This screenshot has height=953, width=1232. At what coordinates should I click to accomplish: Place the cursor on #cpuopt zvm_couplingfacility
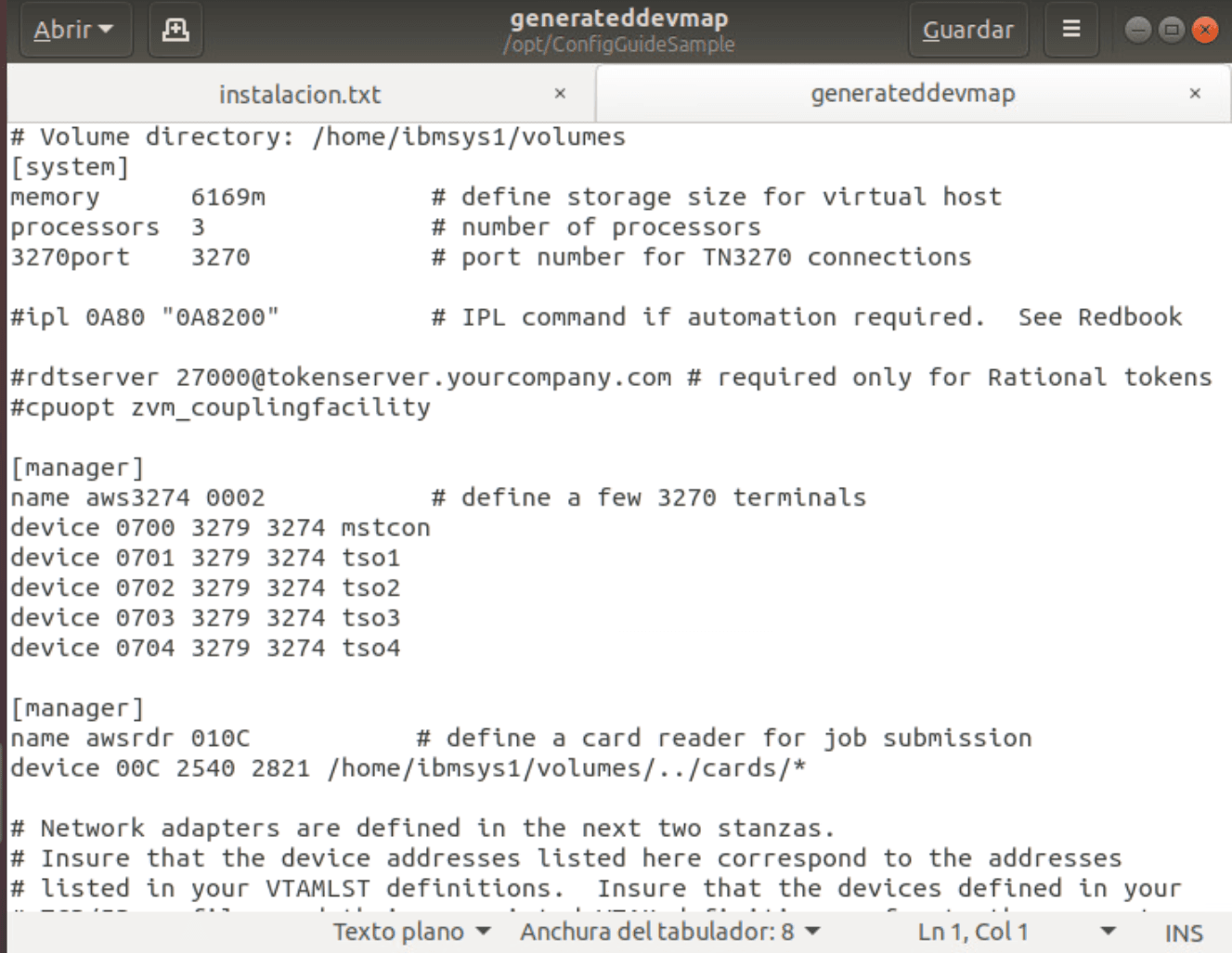point(220,408)
